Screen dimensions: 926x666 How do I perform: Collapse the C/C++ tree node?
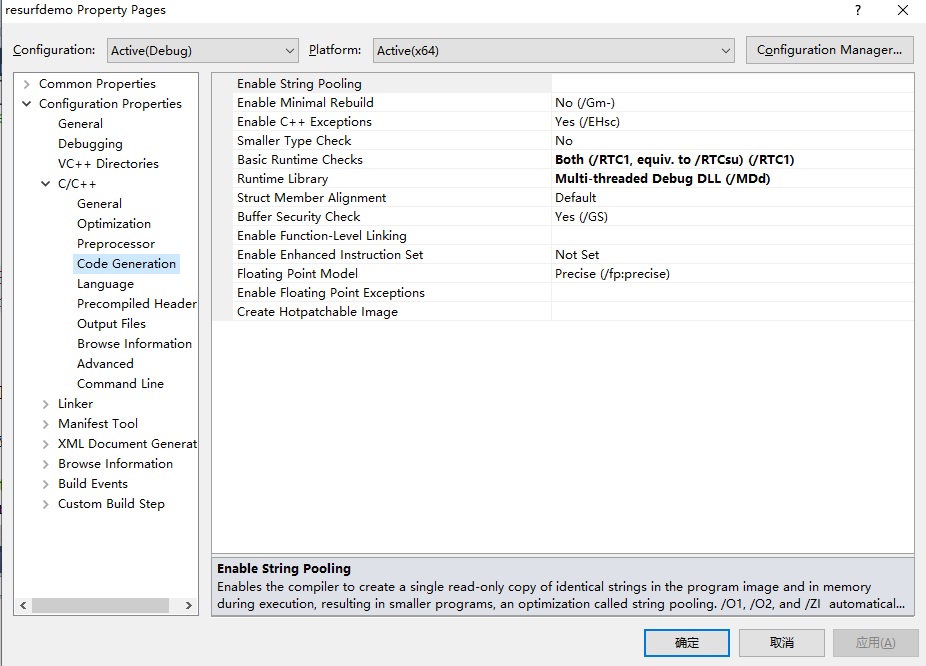click(46, 184)
